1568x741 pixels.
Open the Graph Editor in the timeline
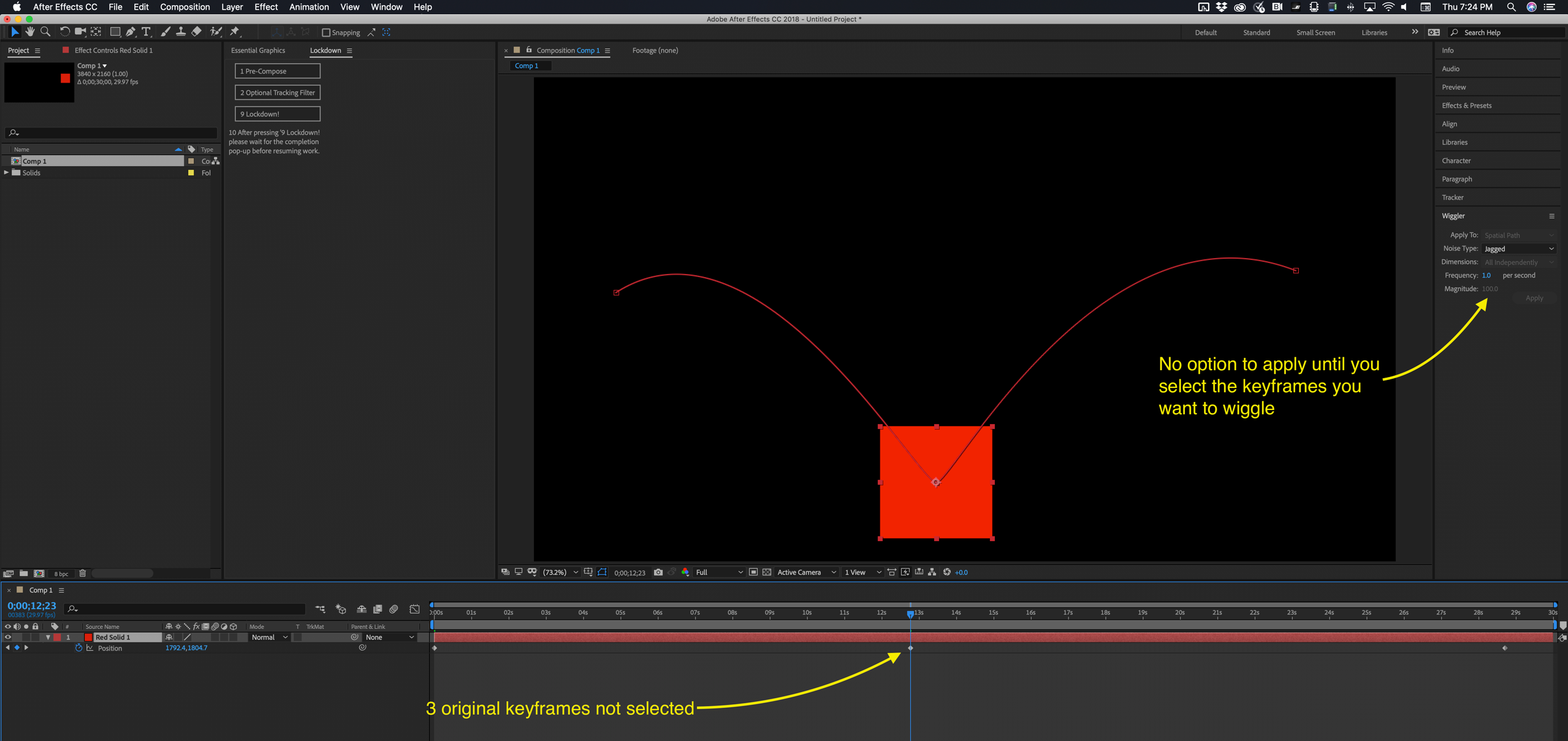[x=415, y=609]
